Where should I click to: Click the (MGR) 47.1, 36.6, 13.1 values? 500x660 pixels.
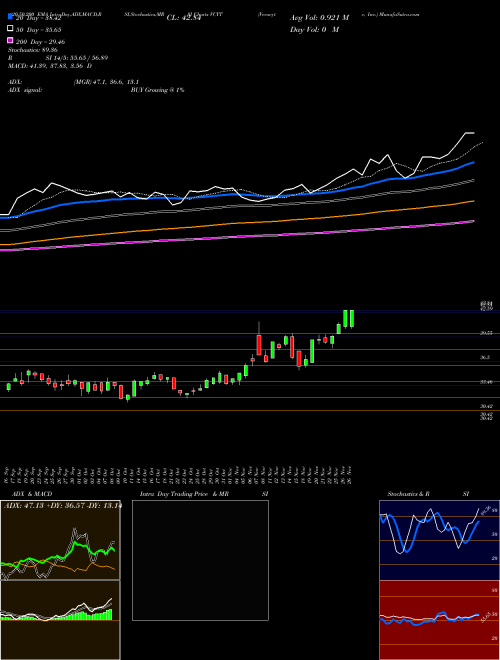pos(106,82)
